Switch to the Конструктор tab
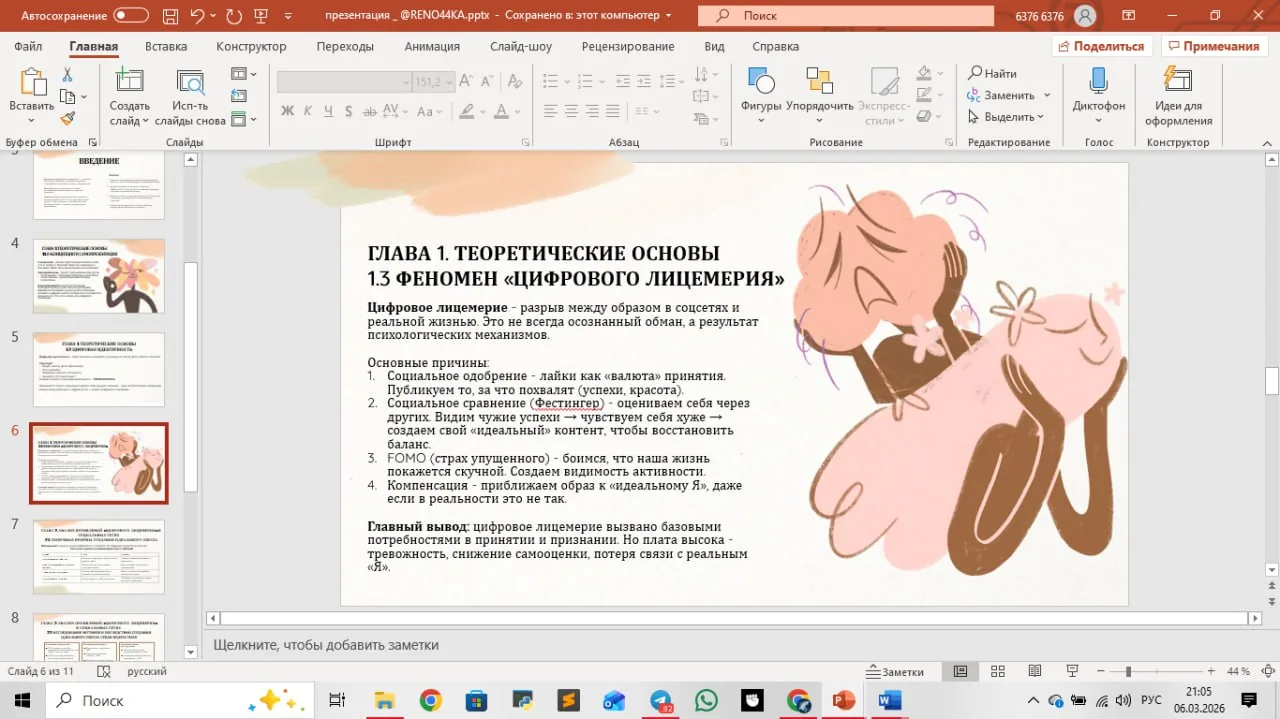 click(x=251, y=46)
